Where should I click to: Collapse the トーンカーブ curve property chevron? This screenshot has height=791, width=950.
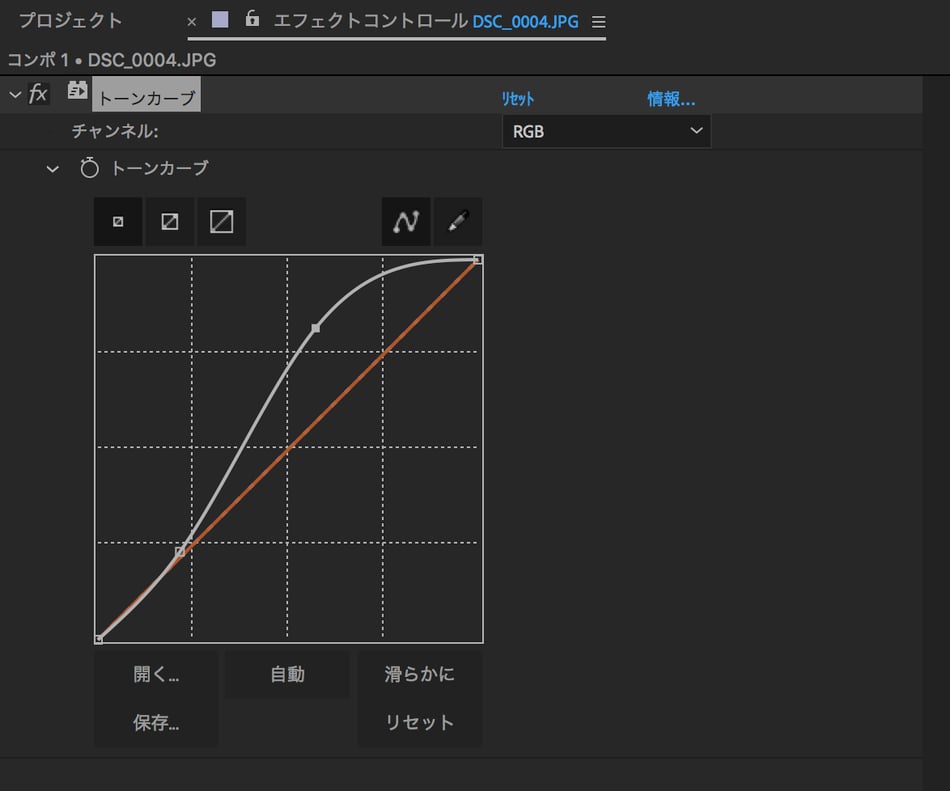(53, 169)
